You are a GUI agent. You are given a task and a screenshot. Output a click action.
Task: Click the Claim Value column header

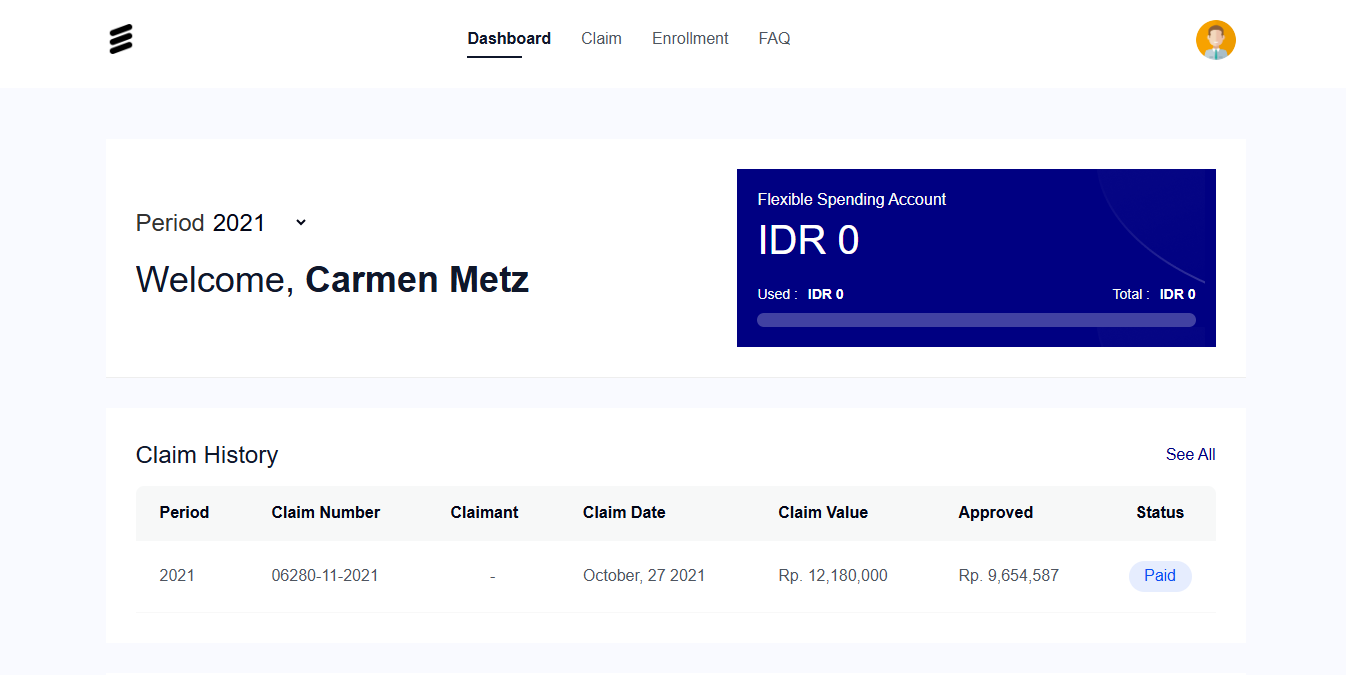(x=823, y=512)
